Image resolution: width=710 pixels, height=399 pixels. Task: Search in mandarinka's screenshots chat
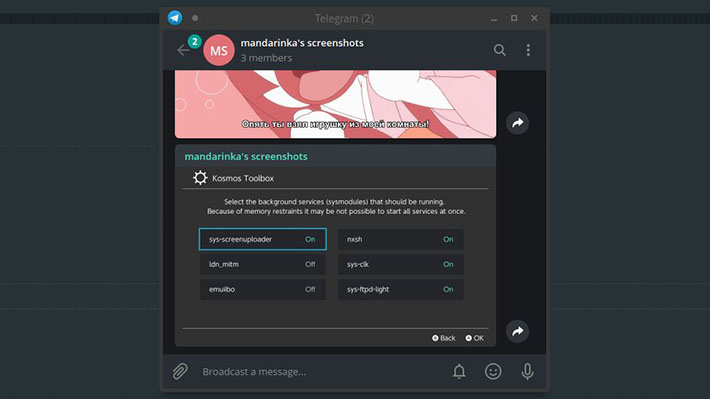pyautogui.click(x=499, y=50)
